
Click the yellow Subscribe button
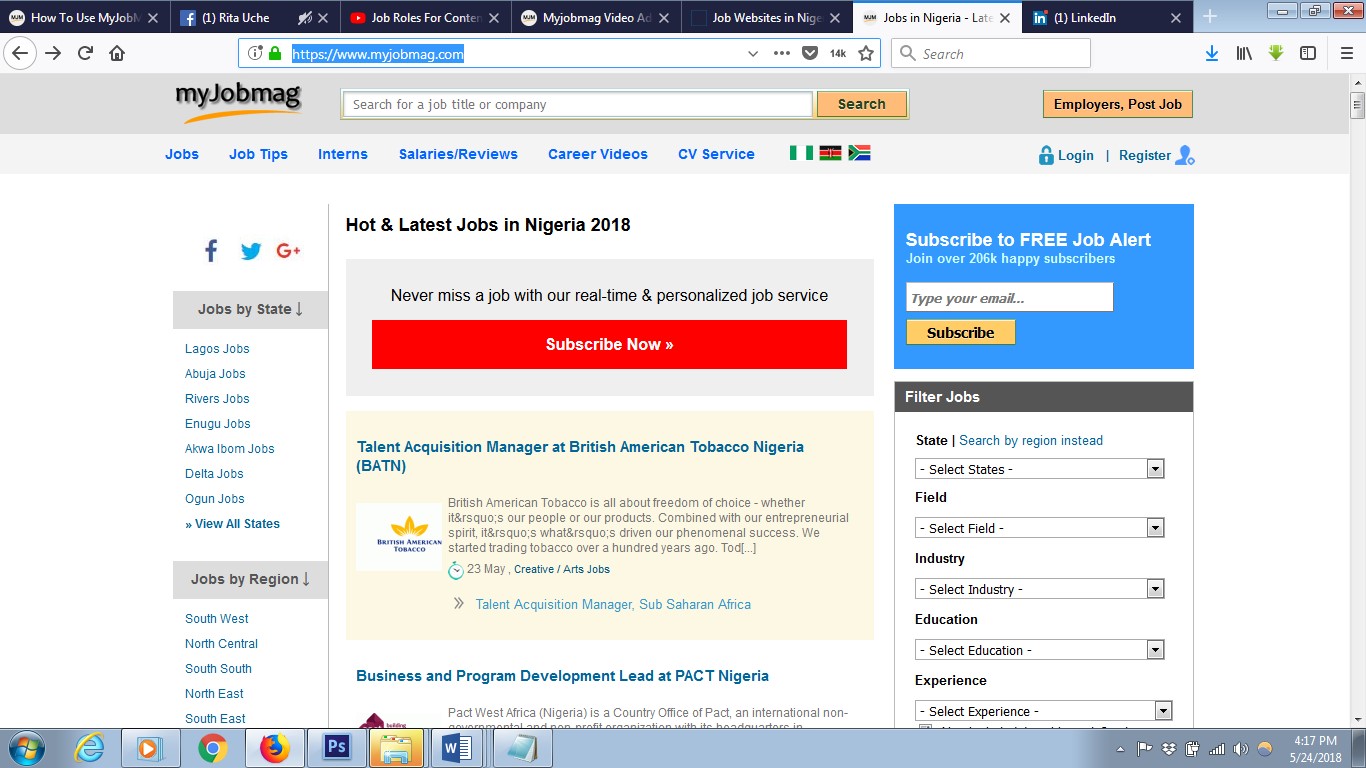(960, 332)
